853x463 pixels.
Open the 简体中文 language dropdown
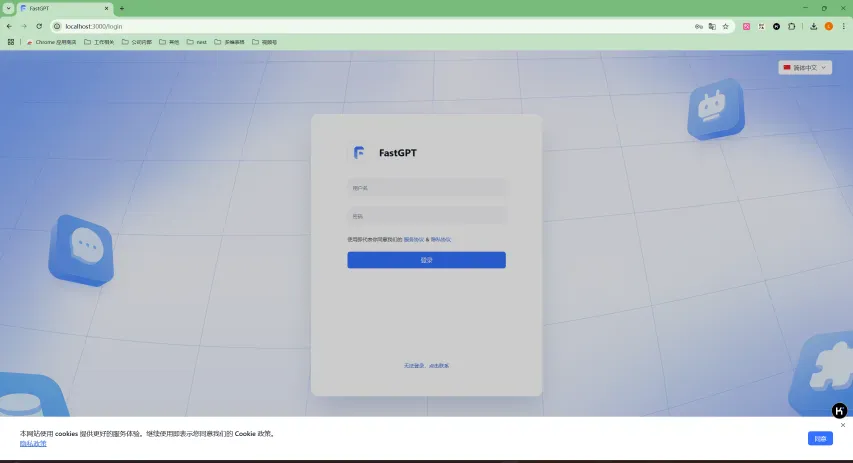coord(805,67)
